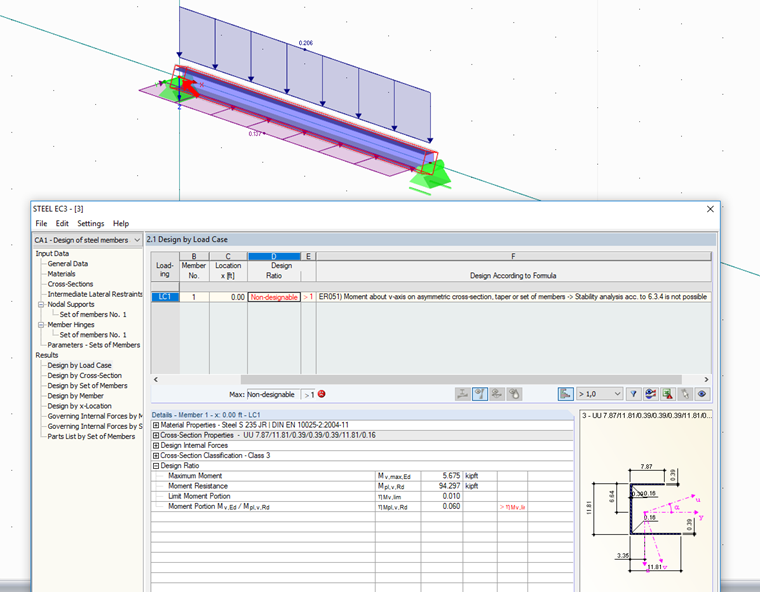This screenshot has width=760, height=592.
Task: Close the STEEL EC3 dialog
Action: coord(710,209)
